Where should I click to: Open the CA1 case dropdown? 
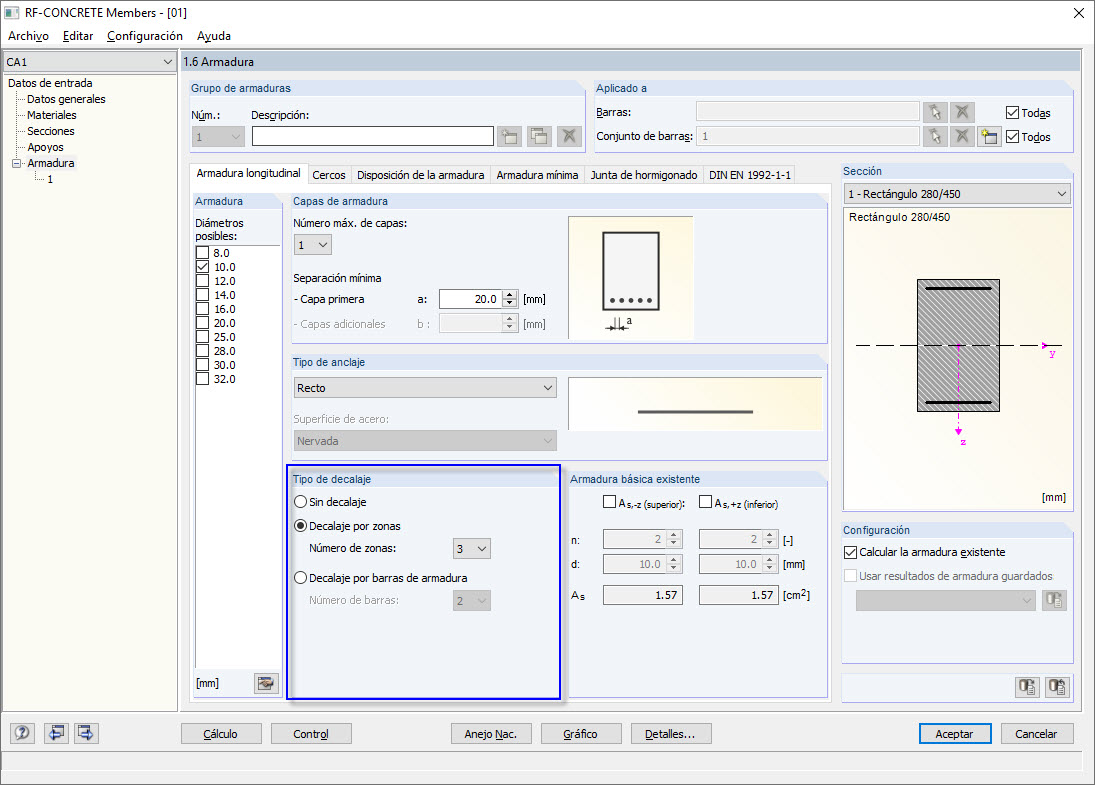(x=89, y=62)
